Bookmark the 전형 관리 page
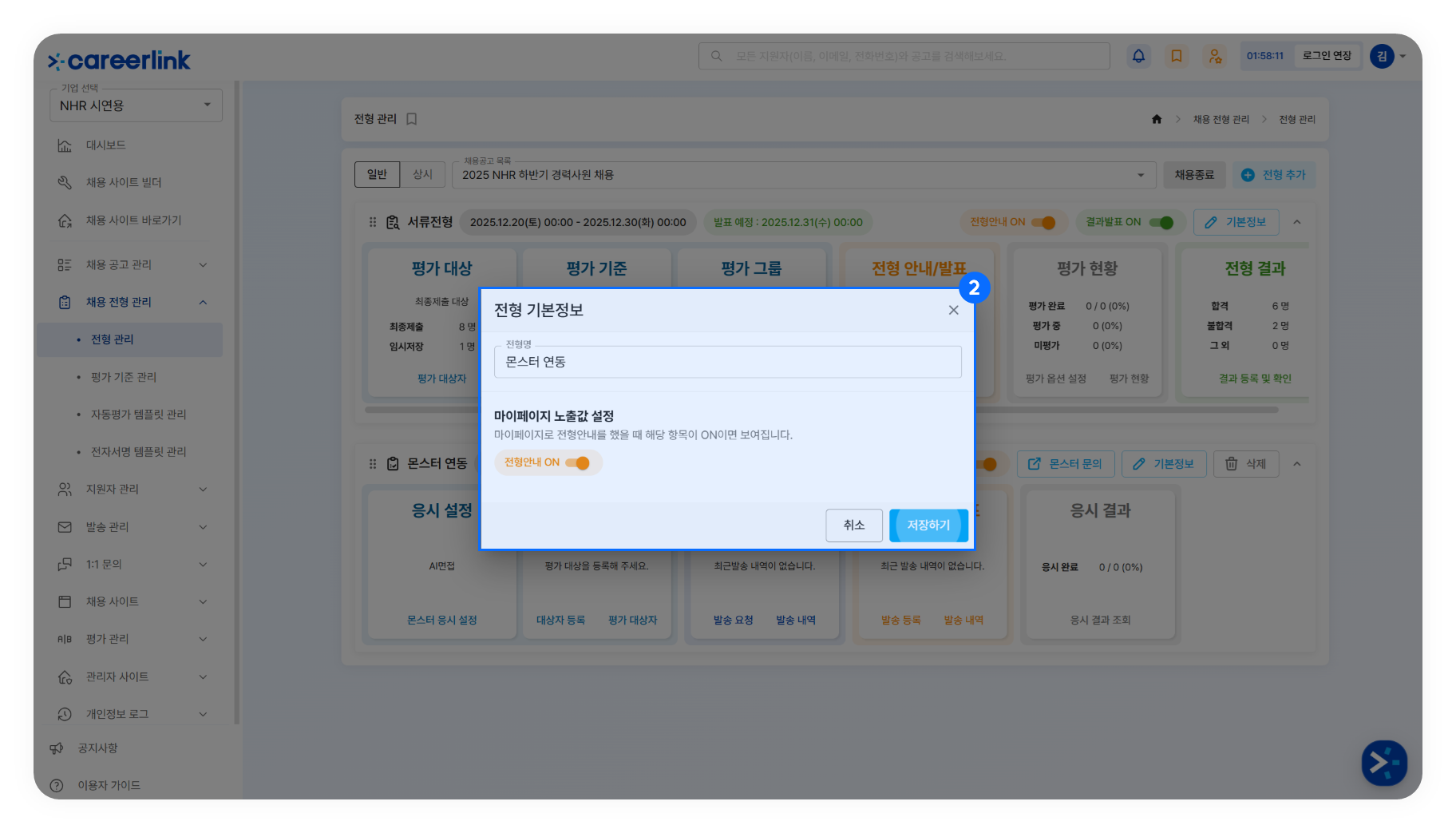Image resolution: width=1456 pixels, height=833 pixels. click(x=412, y=119)
